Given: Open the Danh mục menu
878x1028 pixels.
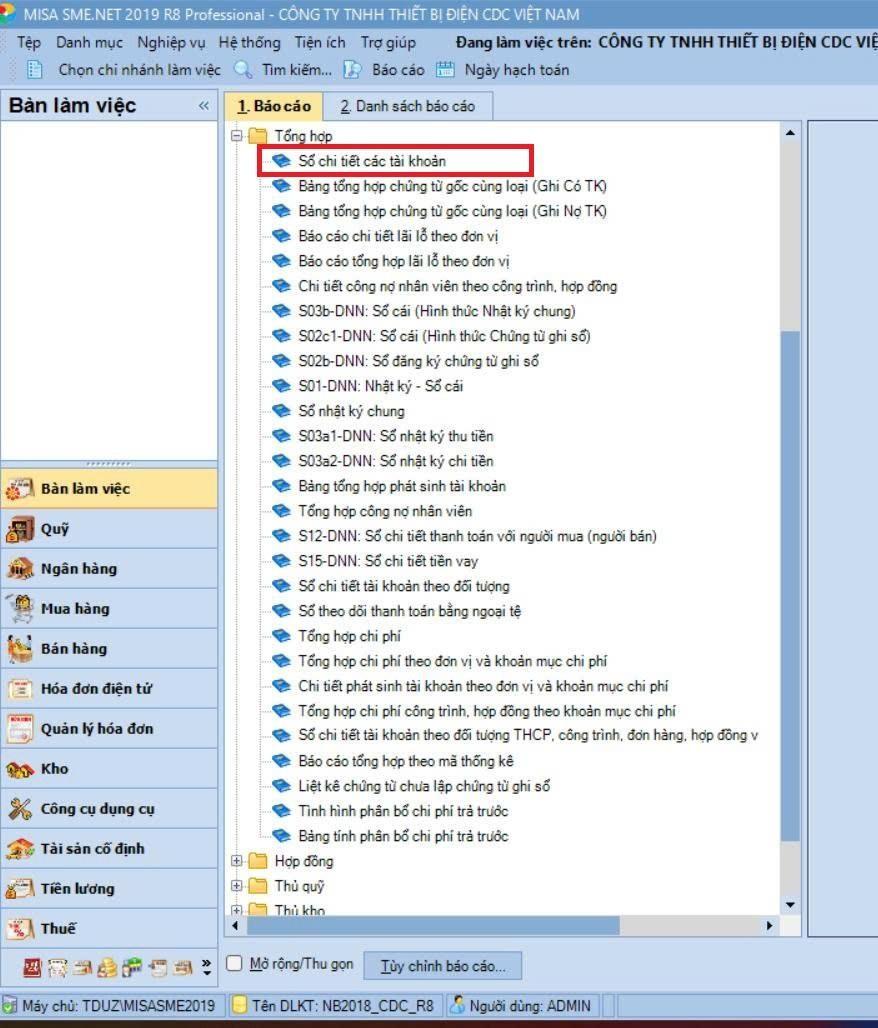Looking at the screenshot, I should (89, 43).
